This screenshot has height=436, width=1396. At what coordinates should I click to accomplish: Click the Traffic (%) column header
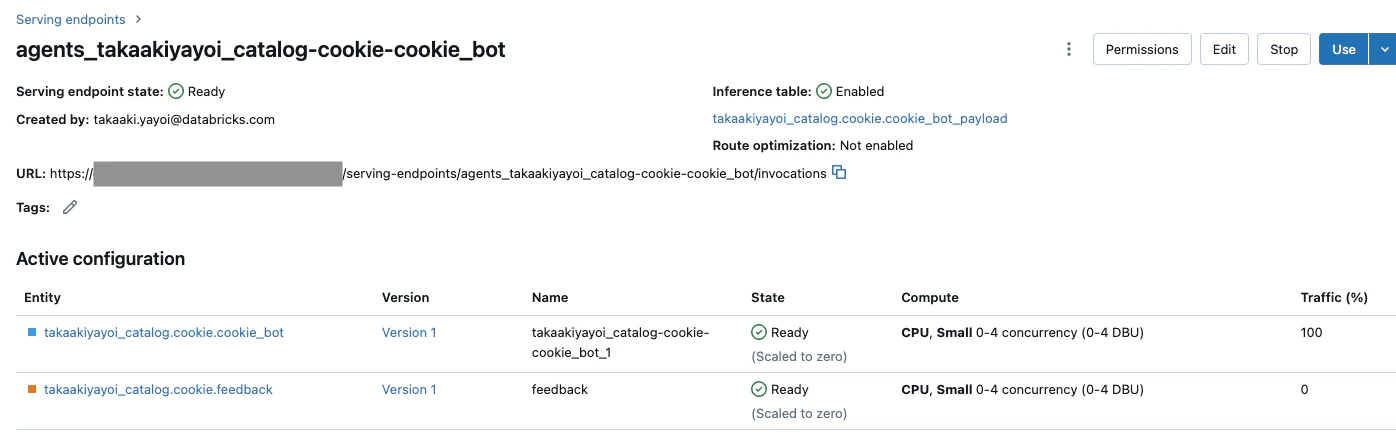click(x=1334, y=297)
